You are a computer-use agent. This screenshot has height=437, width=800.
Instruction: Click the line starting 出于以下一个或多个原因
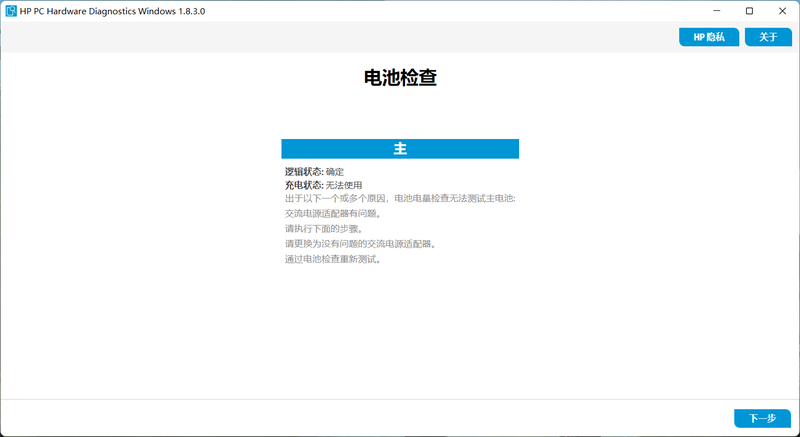pyautogui.click(x=400, y=198)
